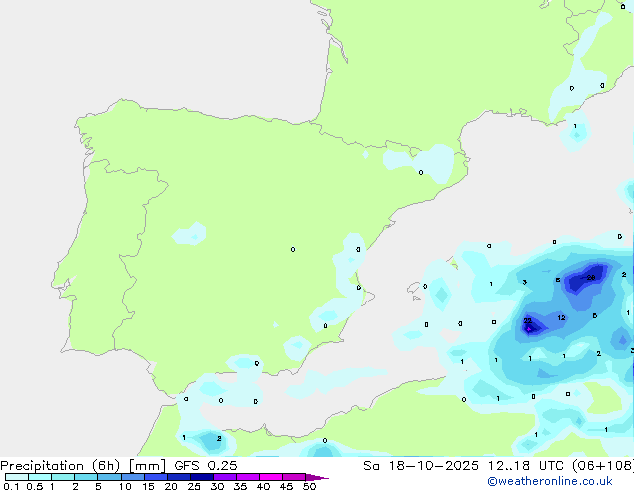The height and width of the screenshot is (490, 634).
Task: Click the 'GFS 0.25' model label
Action: tap(205, 466)
